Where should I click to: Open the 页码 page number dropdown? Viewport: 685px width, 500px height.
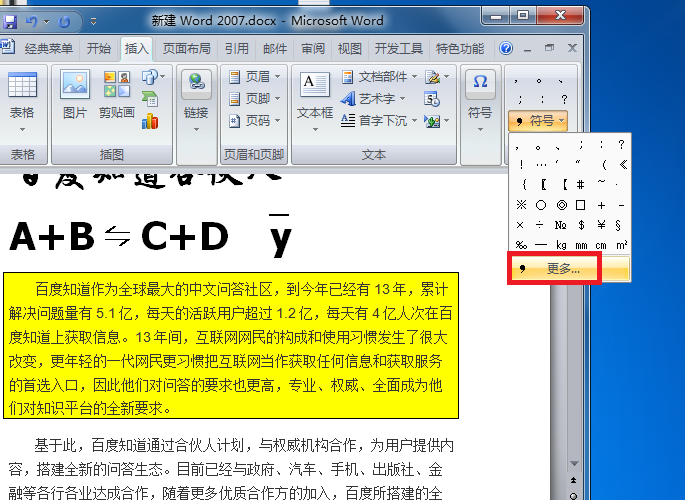click(x=254, y=121)
